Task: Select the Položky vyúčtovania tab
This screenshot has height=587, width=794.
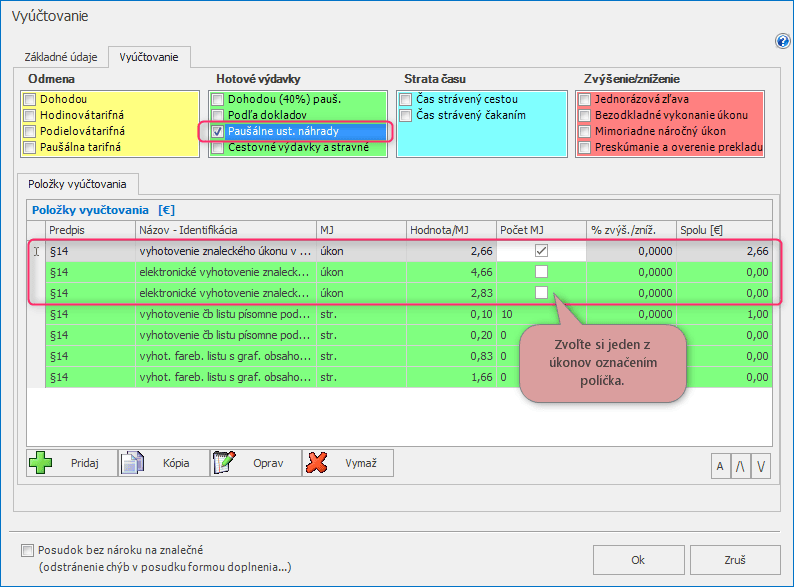Action: tap(78, 183)
